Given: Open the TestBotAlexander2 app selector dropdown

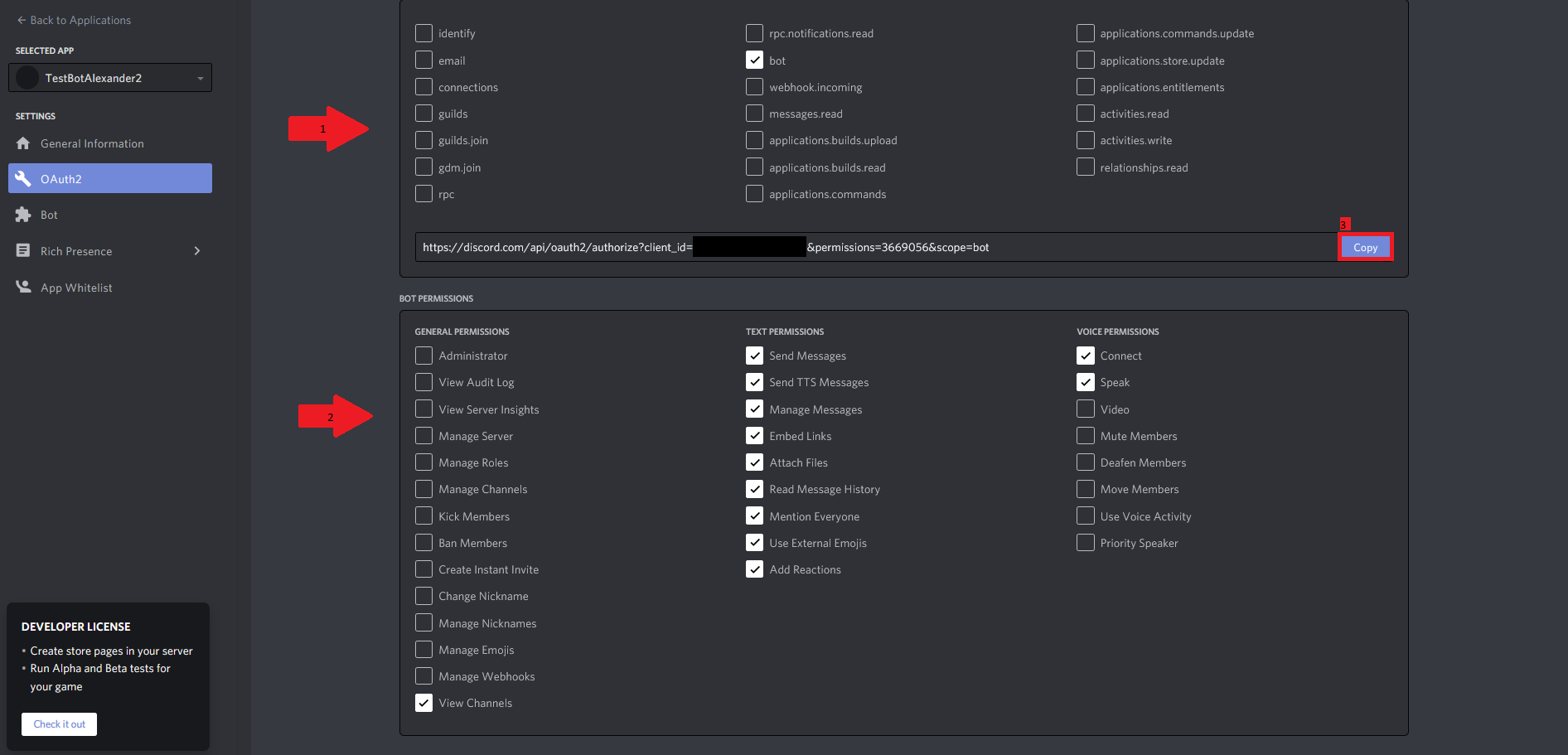Looking at the screenshot, I should point(110,78).
